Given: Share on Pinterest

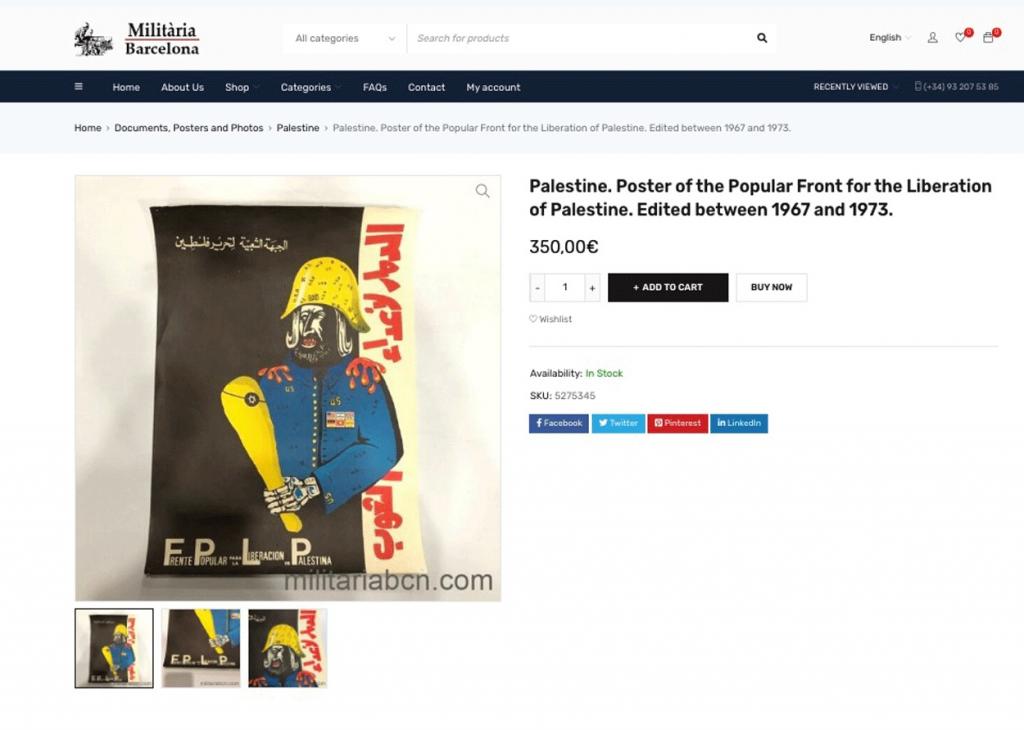Looking at the screenshot, I should (x=677, y=423).
